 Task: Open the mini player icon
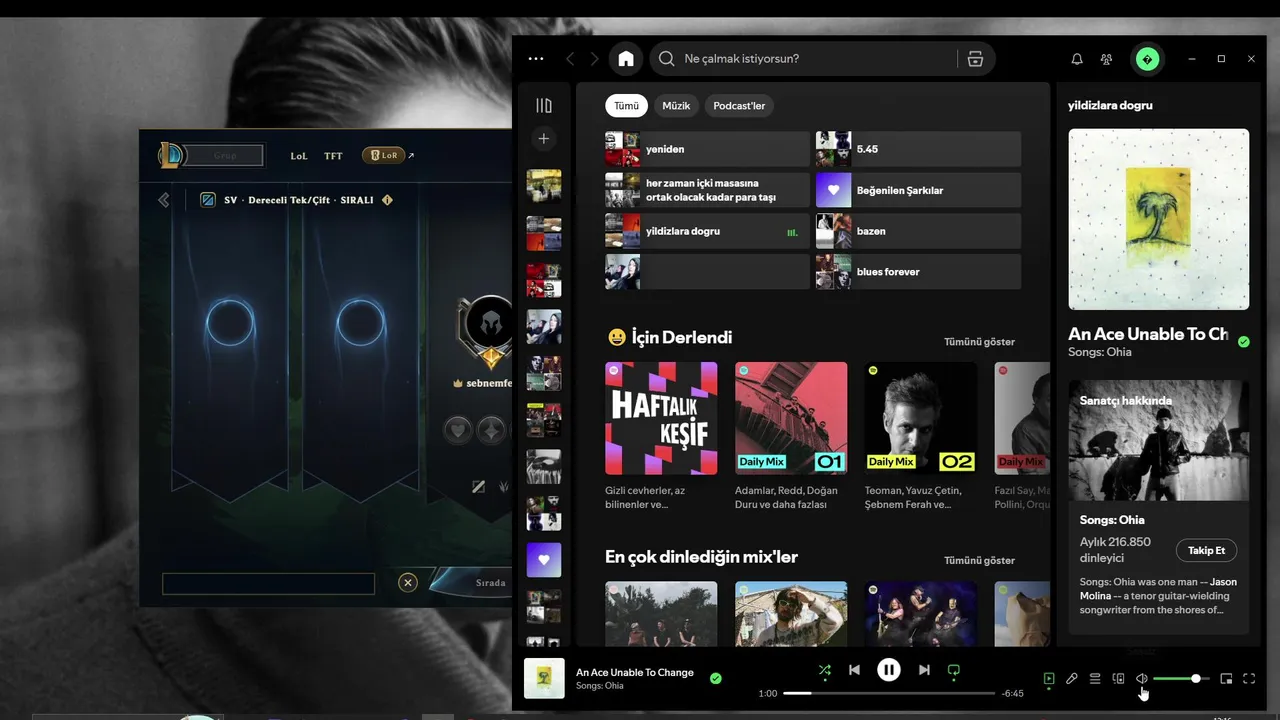click(1226, 679)
